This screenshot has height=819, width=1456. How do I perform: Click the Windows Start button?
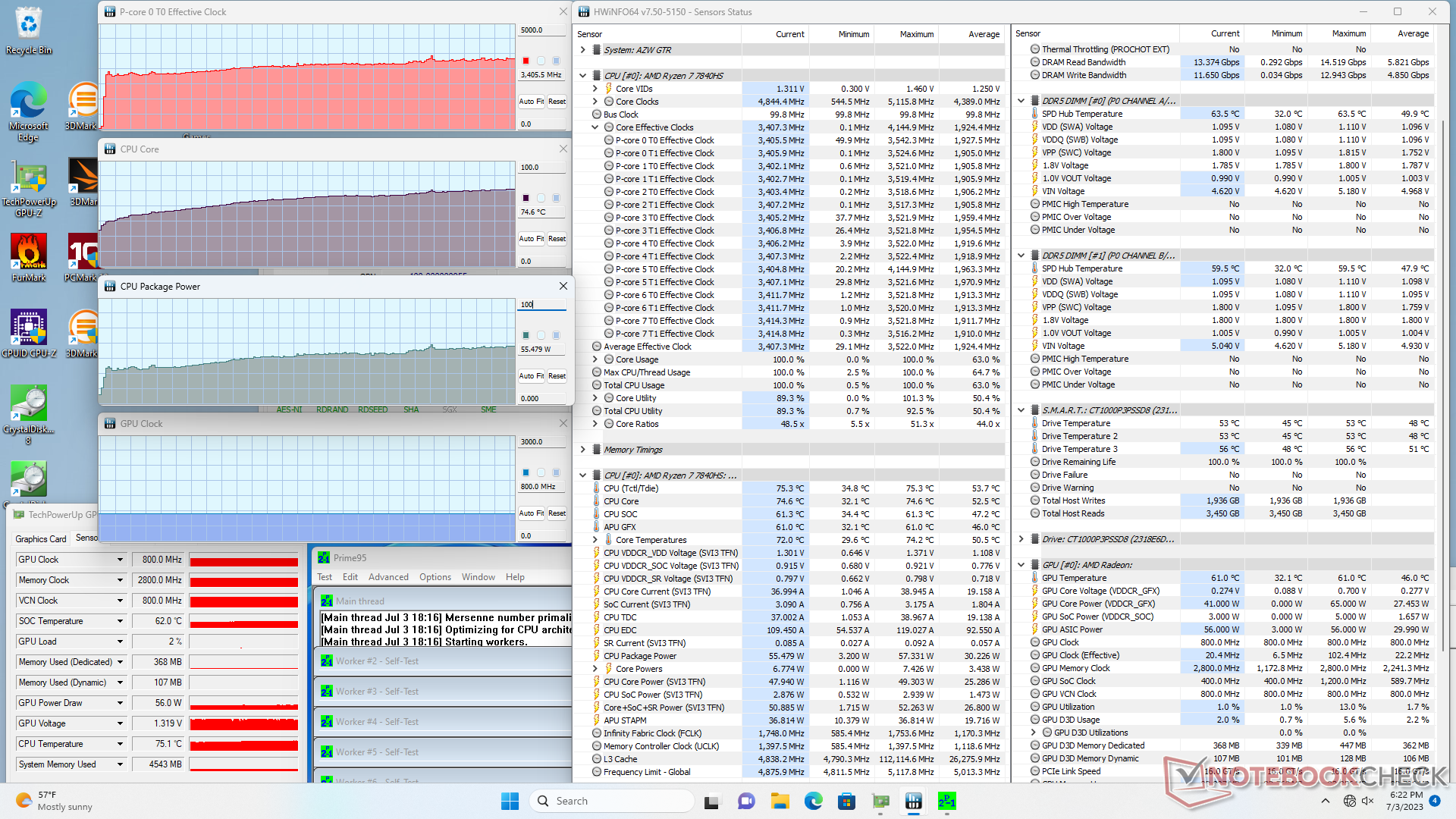point(510,801)
